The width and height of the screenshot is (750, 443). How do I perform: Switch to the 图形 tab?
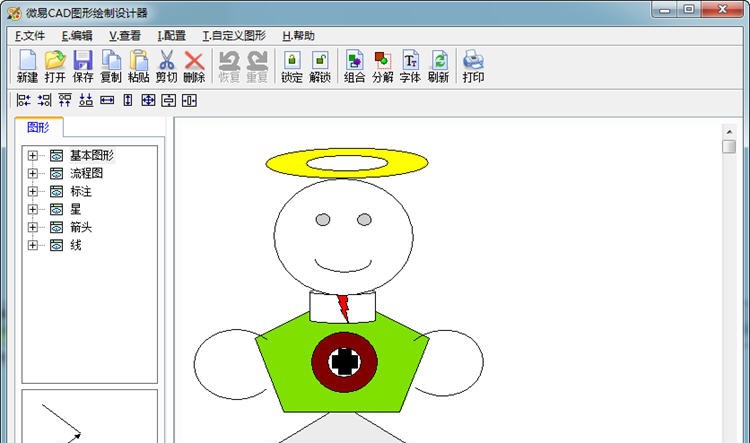point(38,127)
